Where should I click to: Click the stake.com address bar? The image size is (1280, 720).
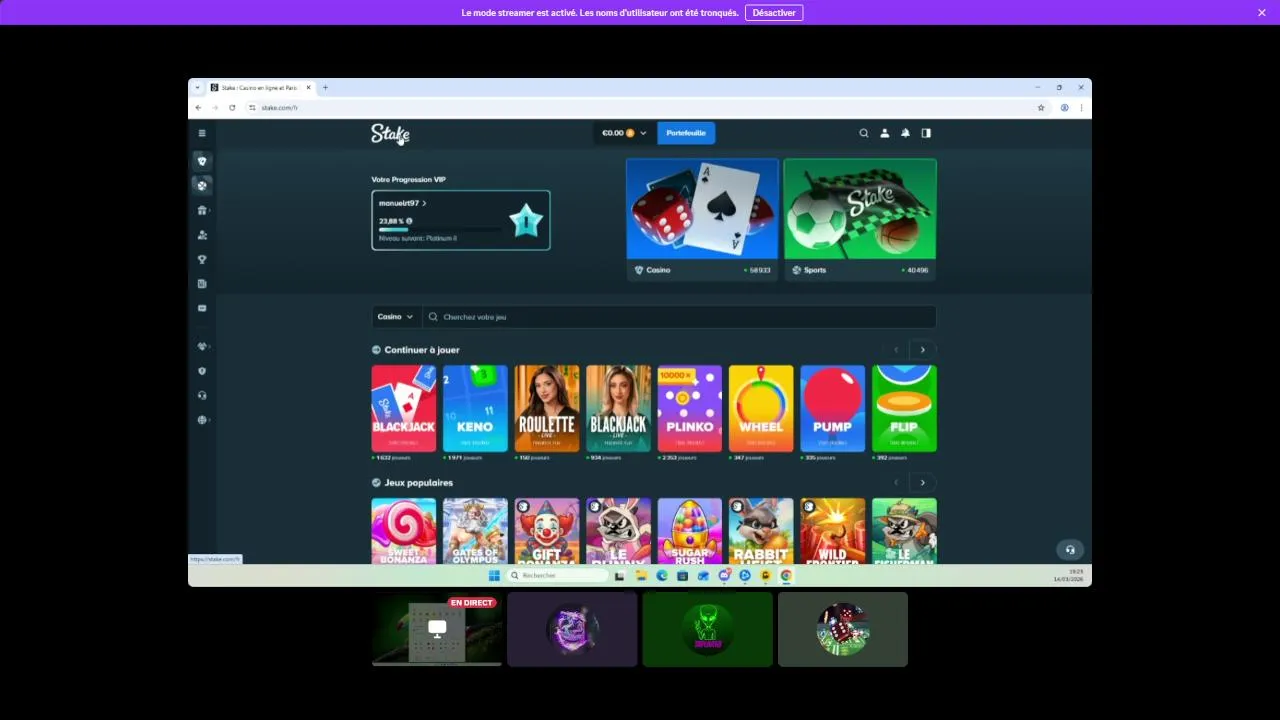(640, 107)
